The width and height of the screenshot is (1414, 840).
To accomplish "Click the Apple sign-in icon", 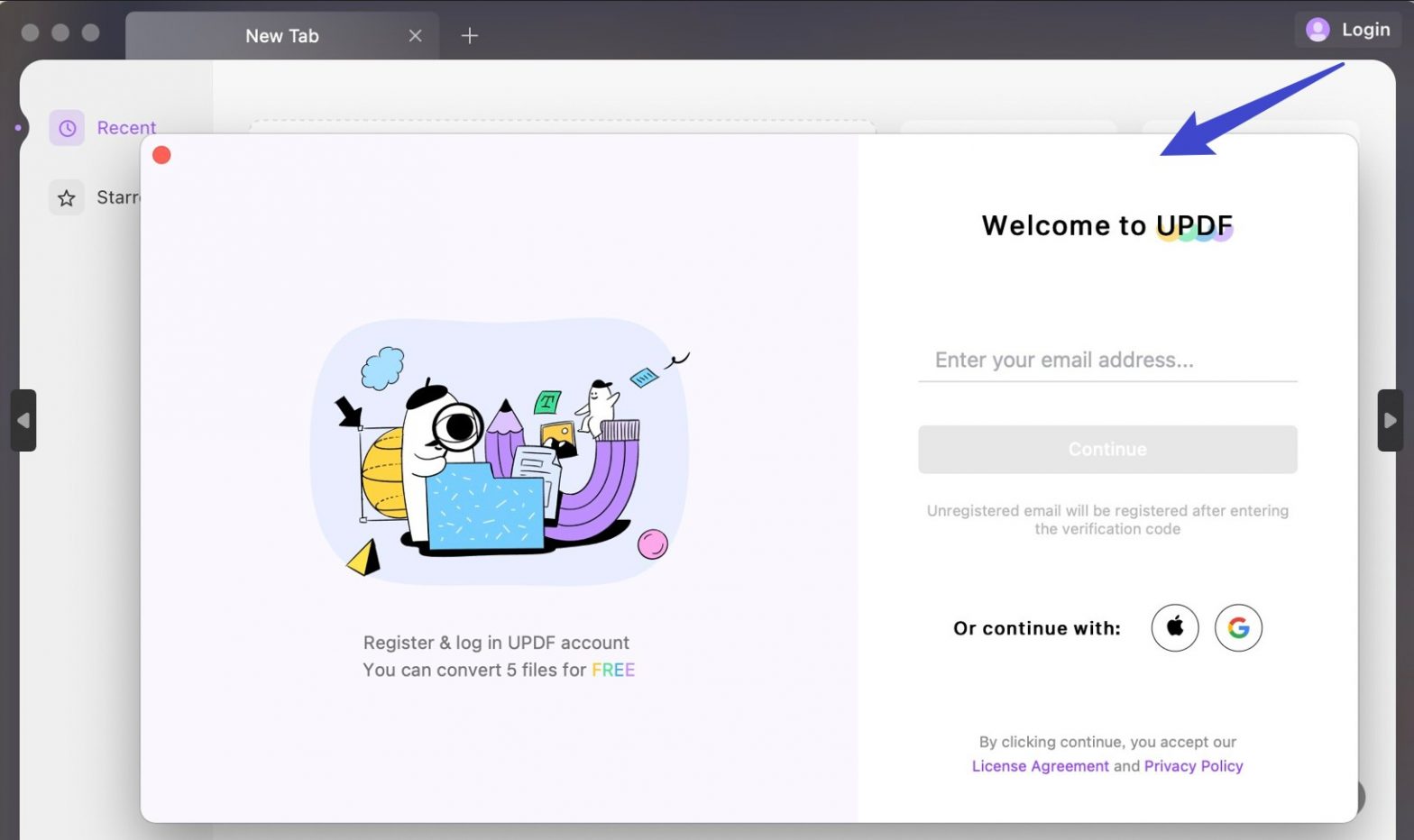I will [x=1174, y=627].
